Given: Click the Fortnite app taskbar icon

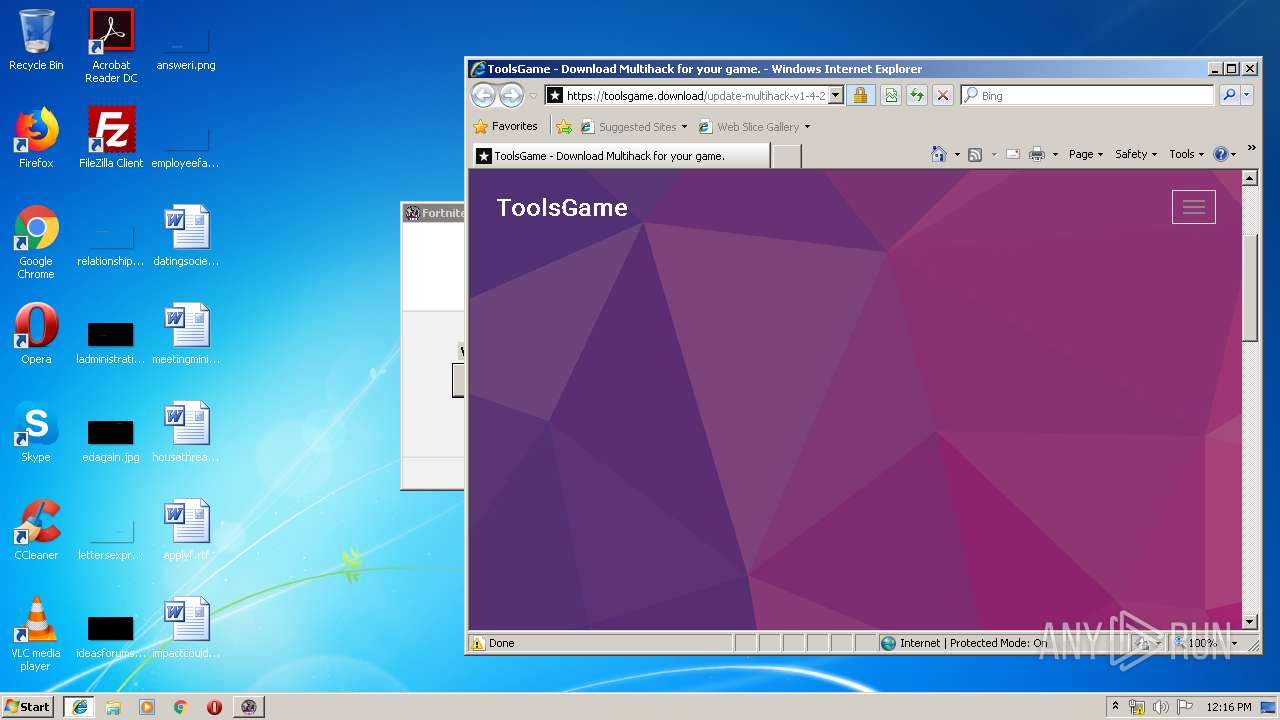Looking at the screenshot, I should [248, 706].
